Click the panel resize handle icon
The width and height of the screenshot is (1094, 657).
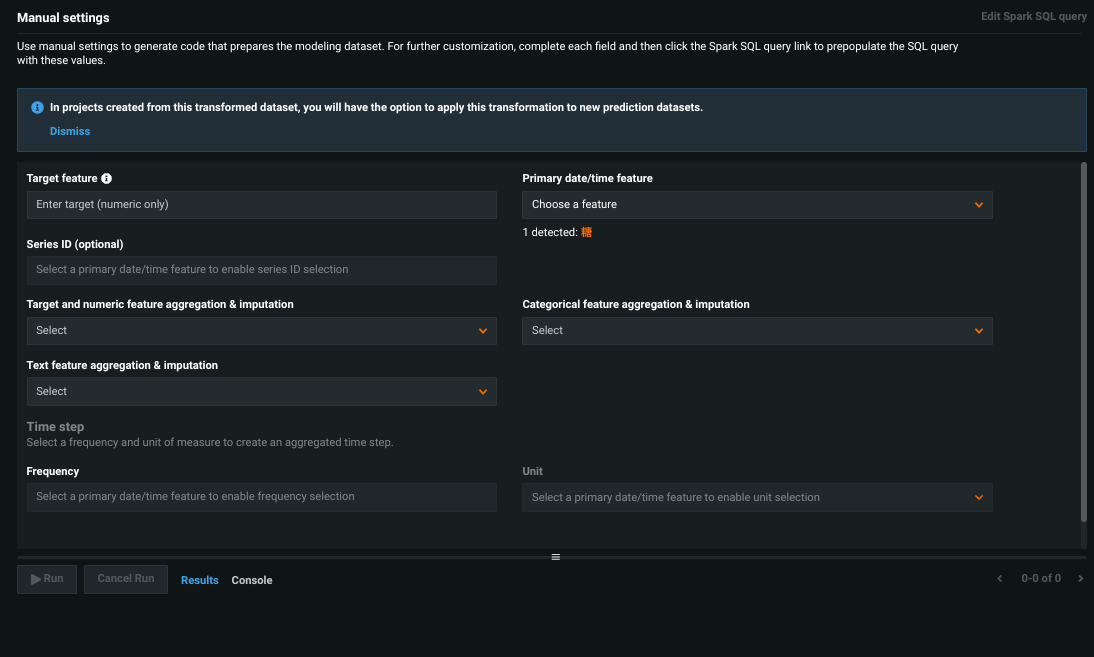[x=556, y=557]
